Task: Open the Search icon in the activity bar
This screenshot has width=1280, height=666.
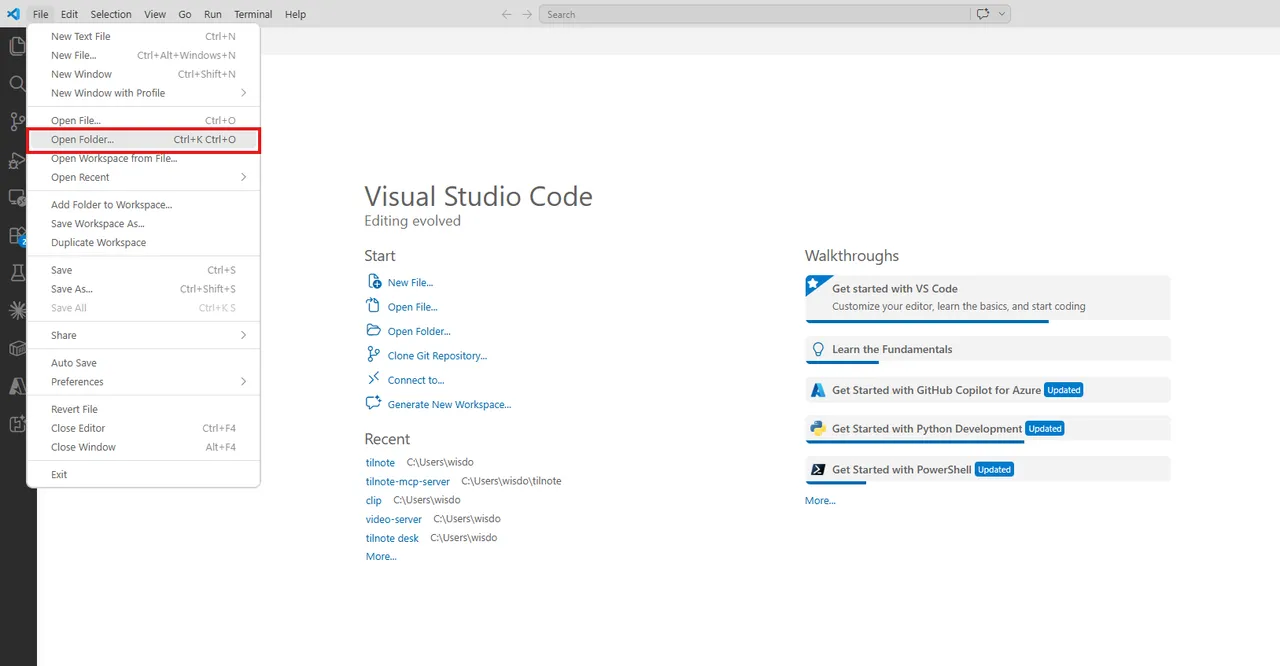Action: (17, 84)
